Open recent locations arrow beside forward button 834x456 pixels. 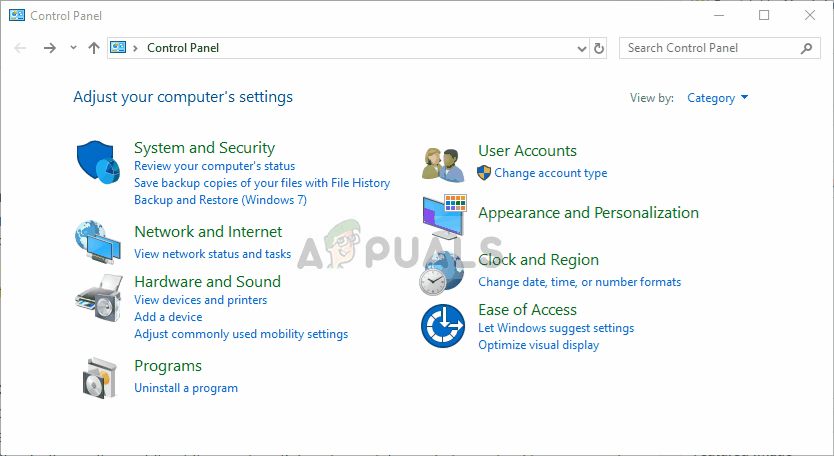73,48
